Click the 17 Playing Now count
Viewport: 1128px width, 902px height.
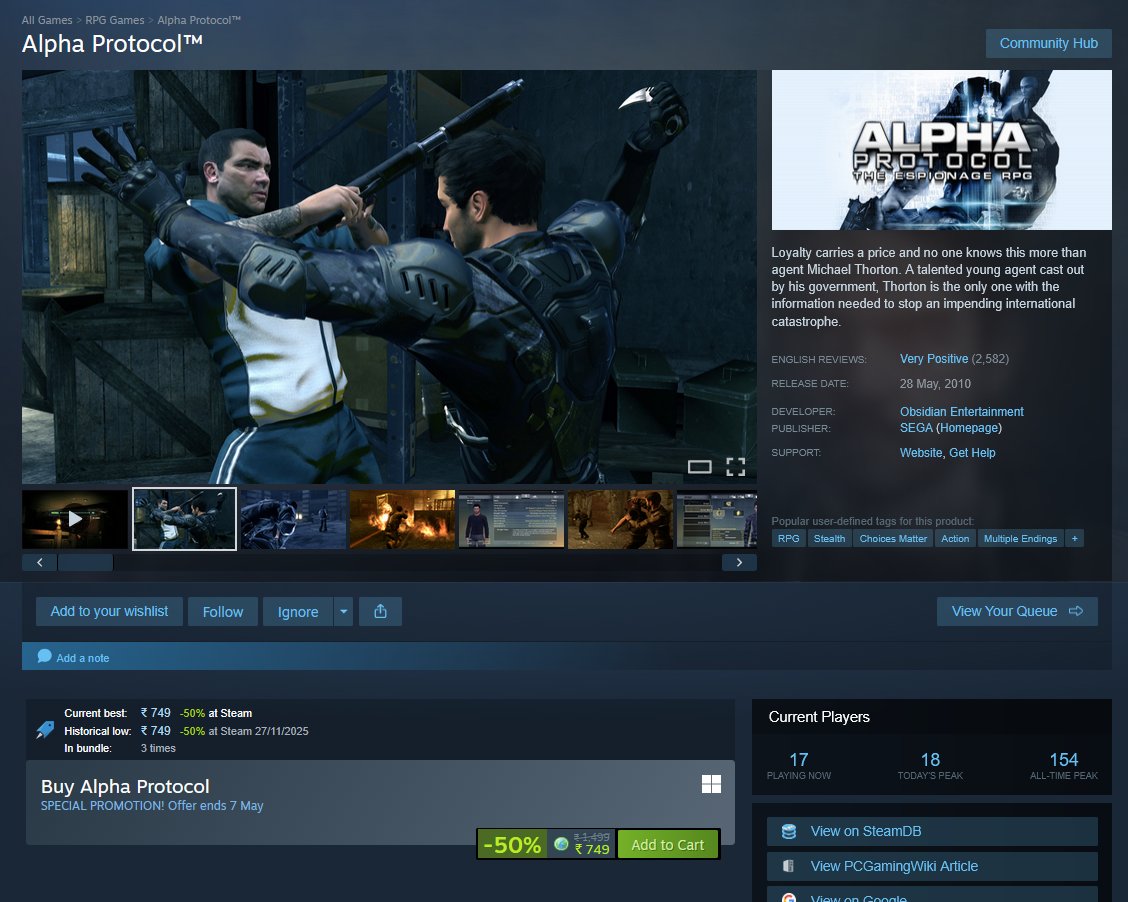[x=799, y=760]
